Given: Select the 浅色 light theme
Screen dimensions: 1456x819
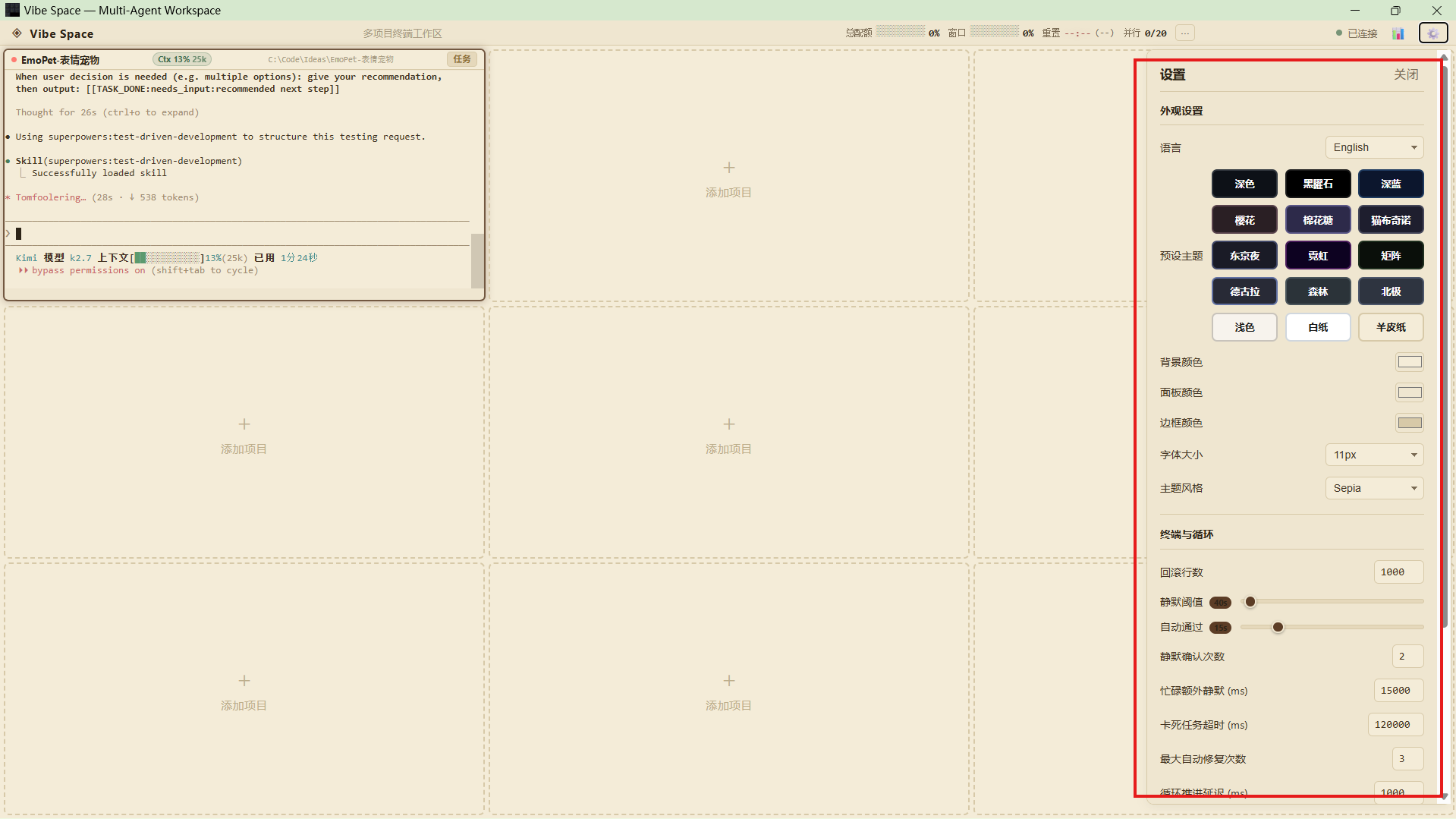Looking at the screenshot, I should (1244, 327).
